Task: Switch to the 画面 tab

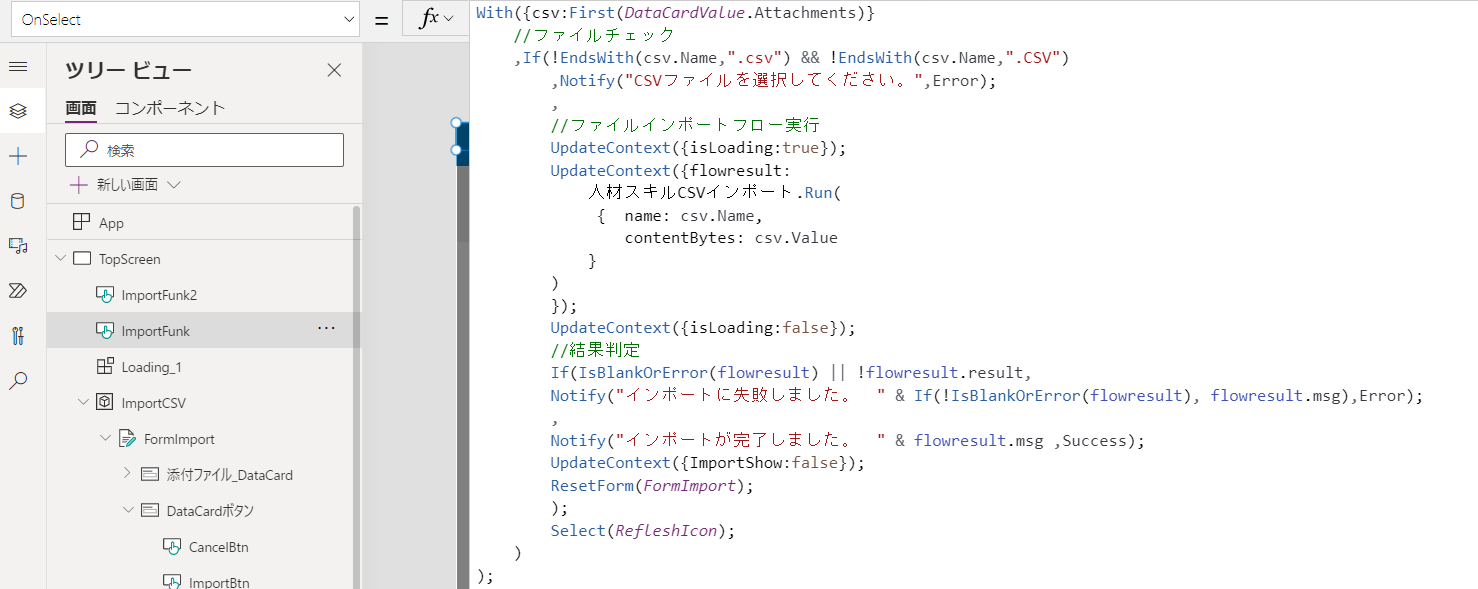Action: point(81,108)
